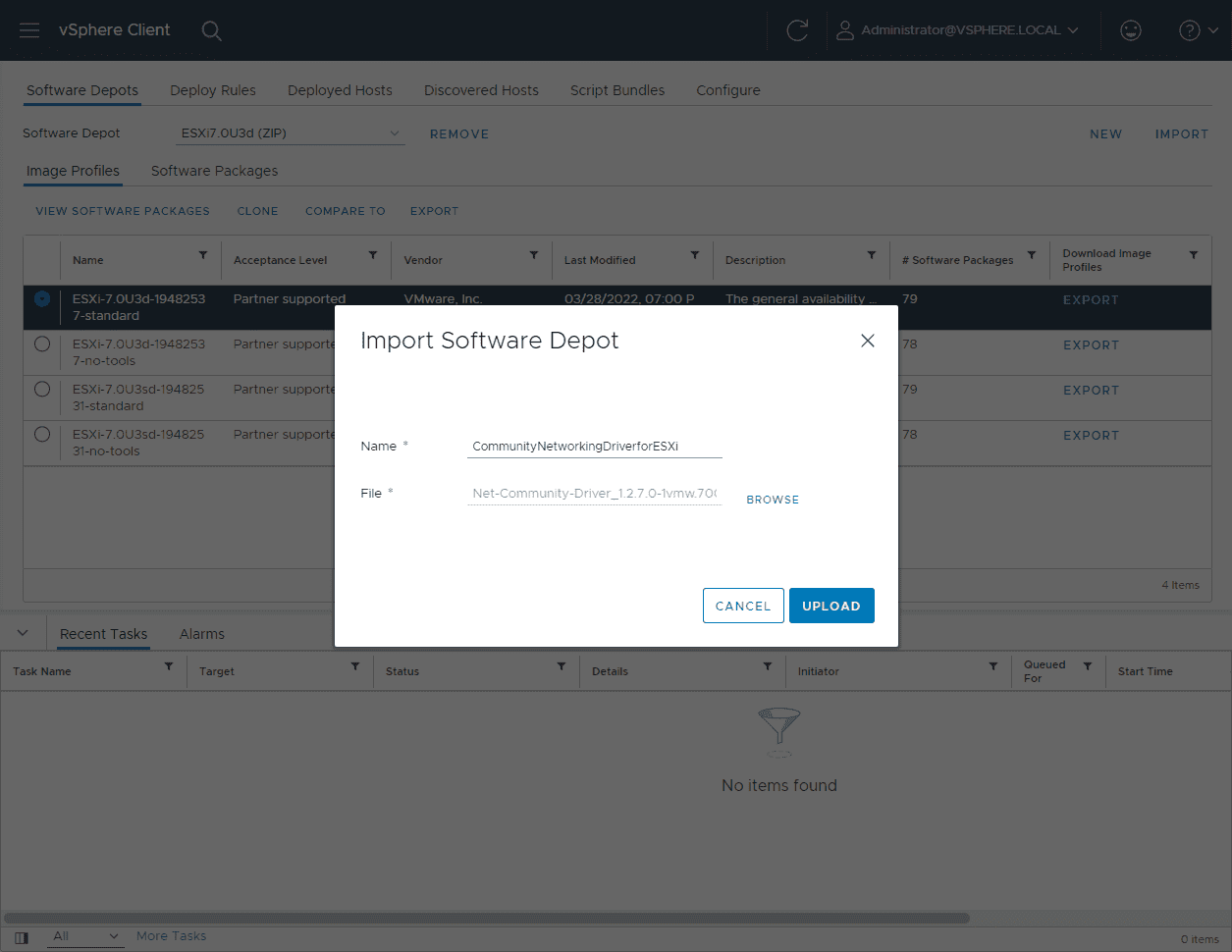Filter the Last Modified column
The image size is (1232, 952).
(x=695, y=255)
